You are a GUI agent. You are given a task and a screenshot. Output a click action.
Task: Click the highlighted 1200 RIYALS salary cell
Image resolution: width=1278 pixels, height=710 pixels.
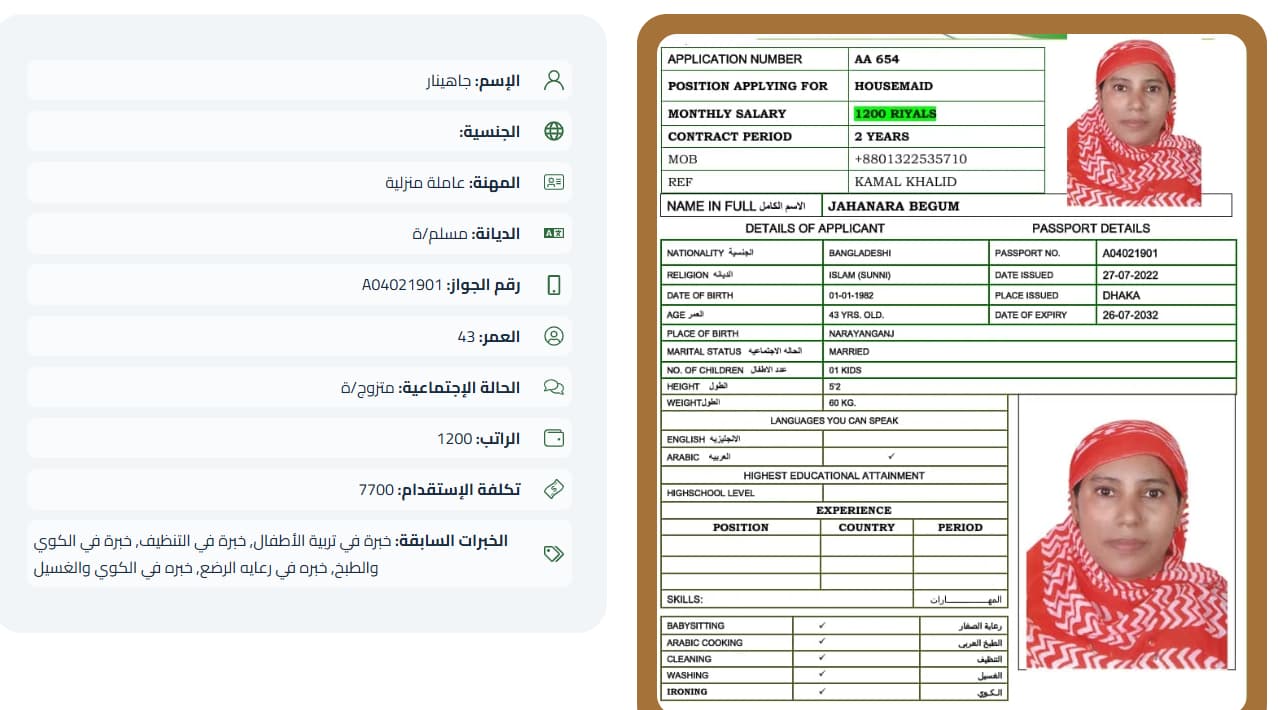(895, 113)
